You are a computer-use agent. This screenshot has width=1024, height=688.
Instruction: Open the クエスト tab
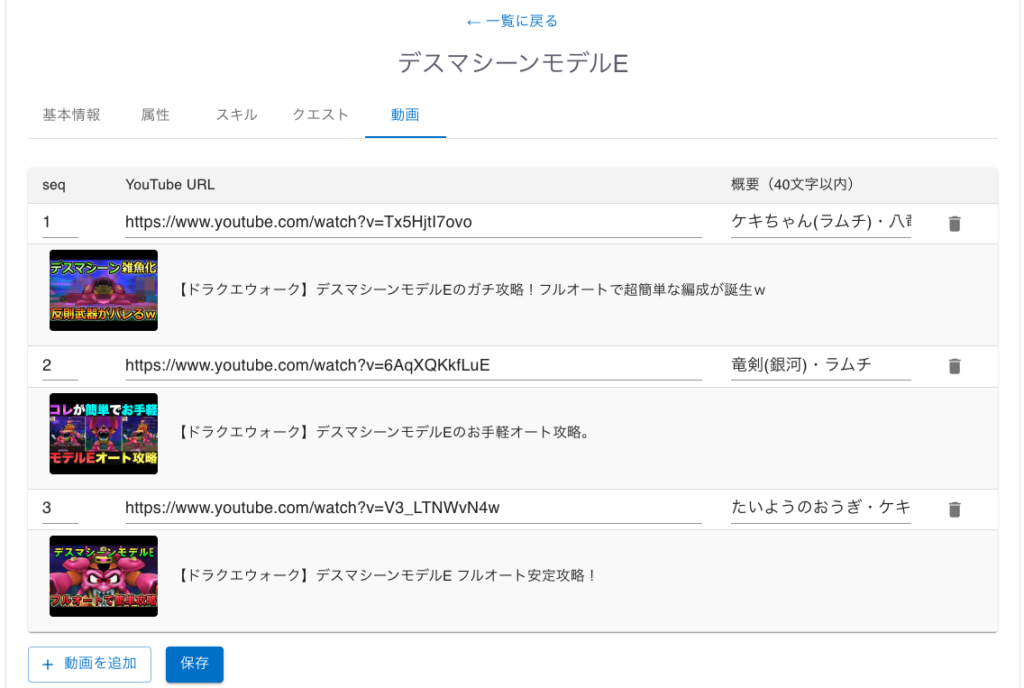(320, 115)
